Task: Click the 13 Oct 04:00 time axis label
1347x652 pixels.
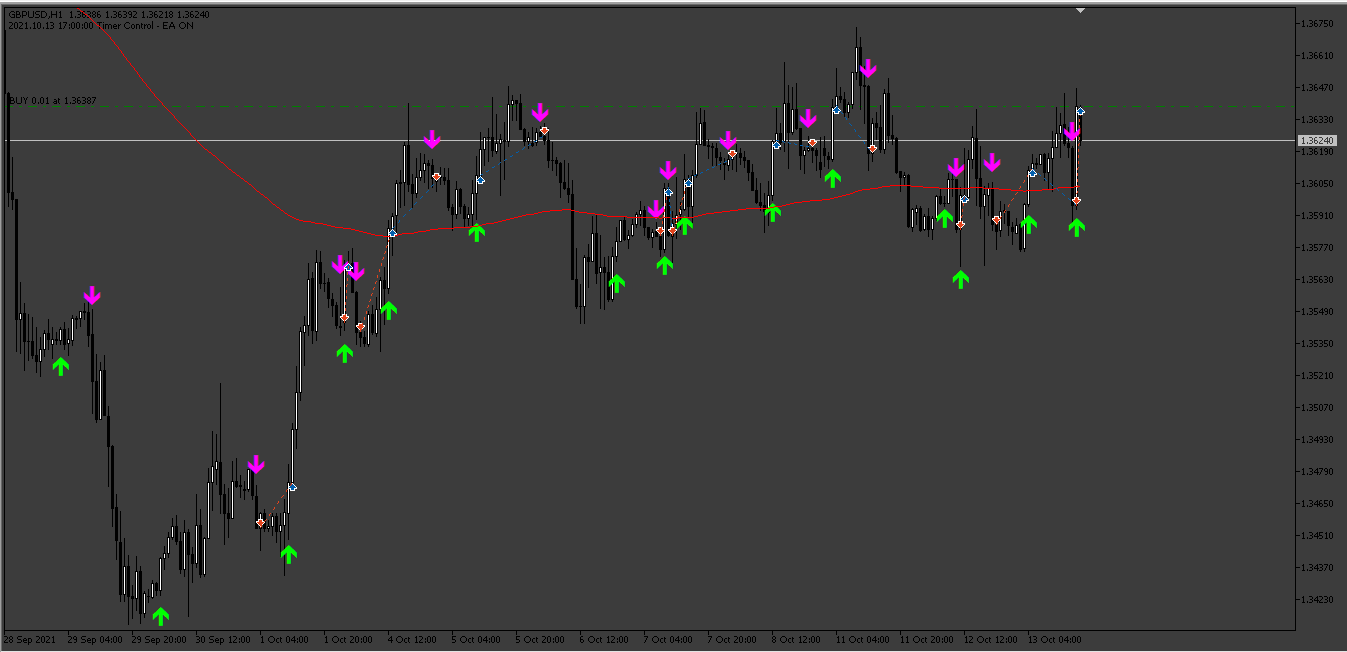Action: (x=1053, y=639)
